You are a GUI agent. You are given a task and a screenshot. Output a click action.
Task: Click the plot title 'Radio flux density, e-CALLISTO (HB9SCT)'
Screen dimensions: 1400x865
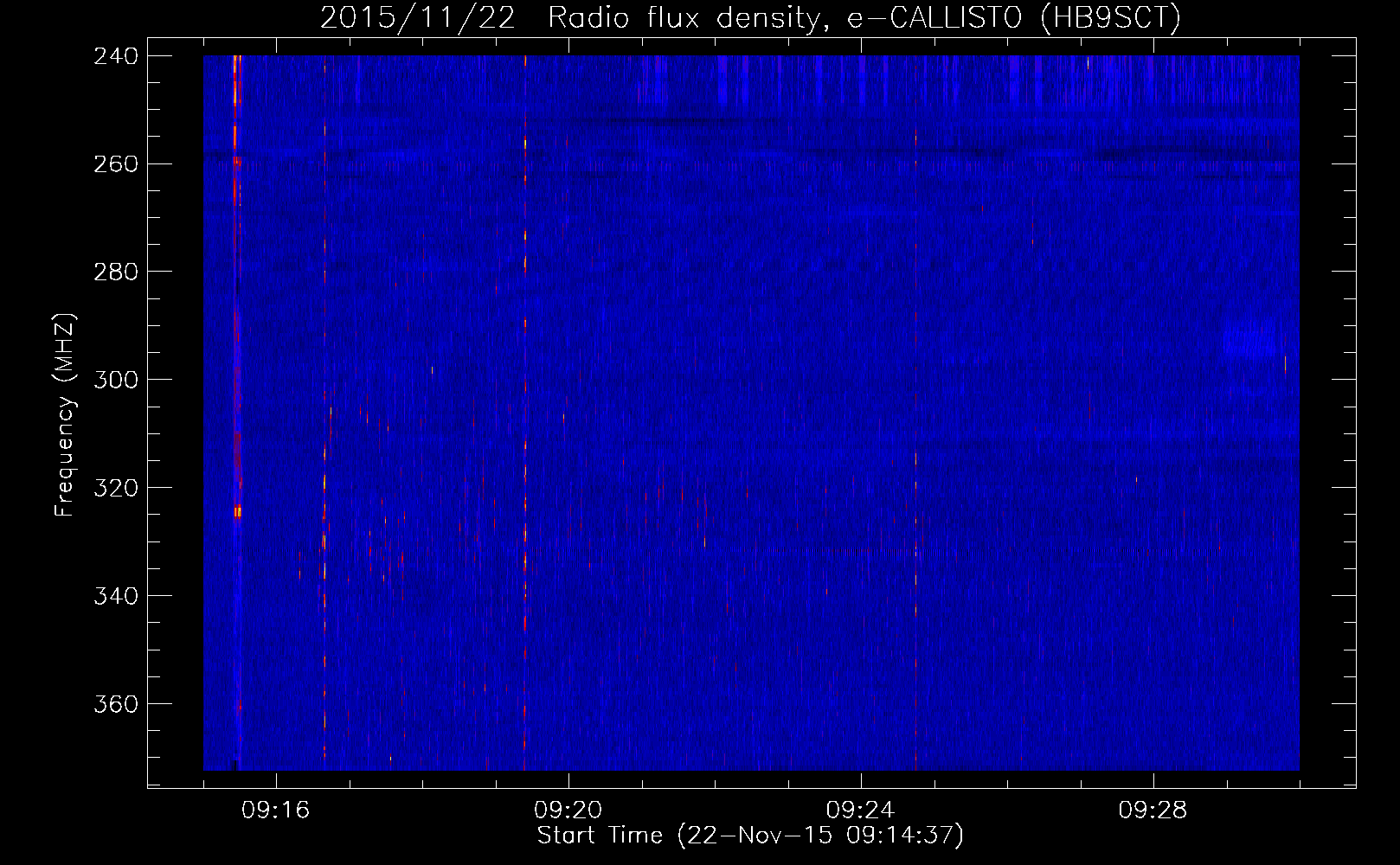point(864,18)
